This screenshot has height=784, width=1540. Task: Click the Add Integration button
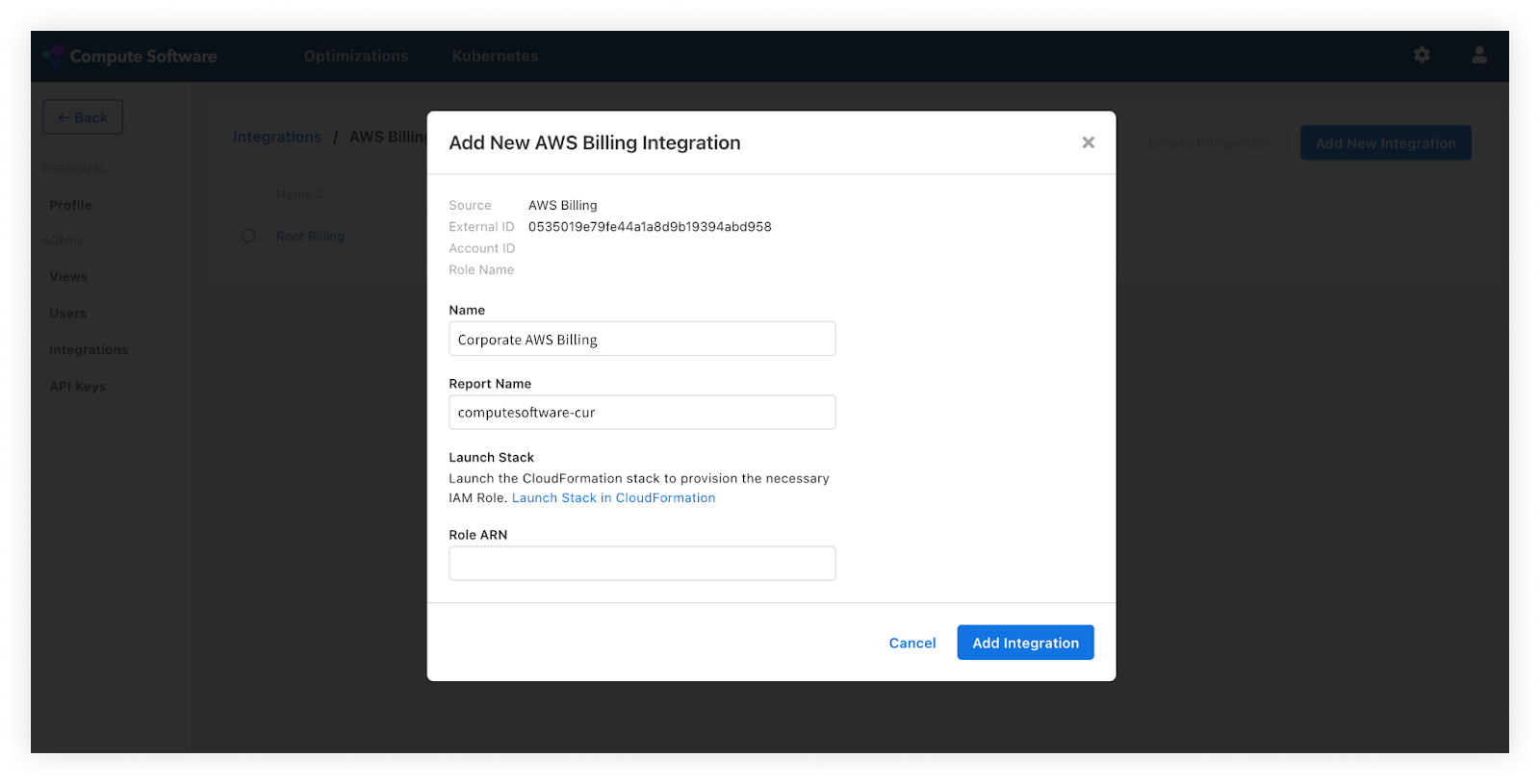click(x=1025, y=643)
